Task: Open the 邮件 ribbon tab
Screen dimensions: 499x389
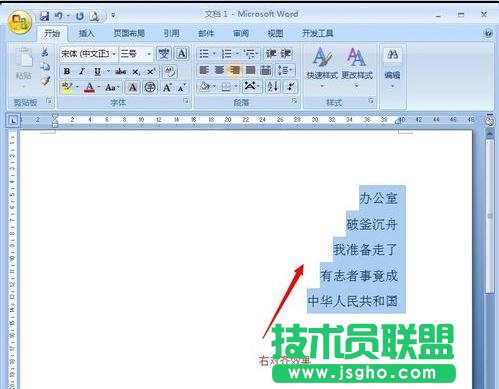Action: 206,33
